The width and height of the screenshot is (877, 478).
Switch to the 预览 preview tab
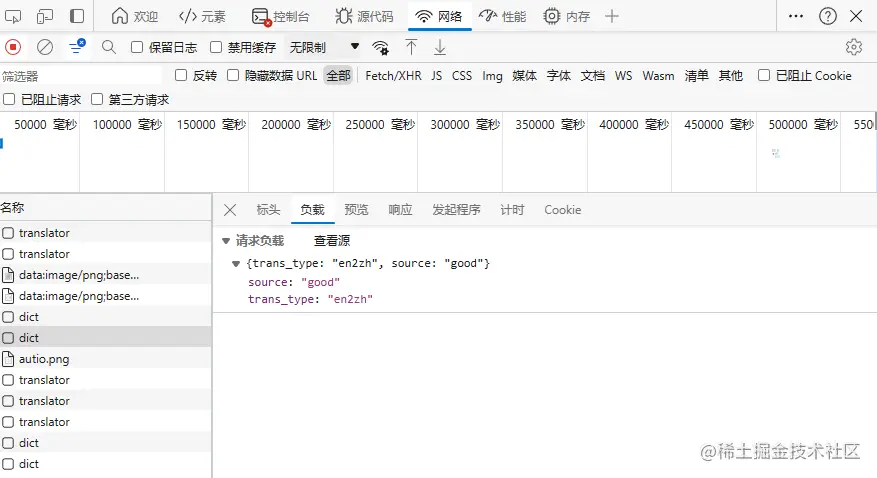point(356,210)
